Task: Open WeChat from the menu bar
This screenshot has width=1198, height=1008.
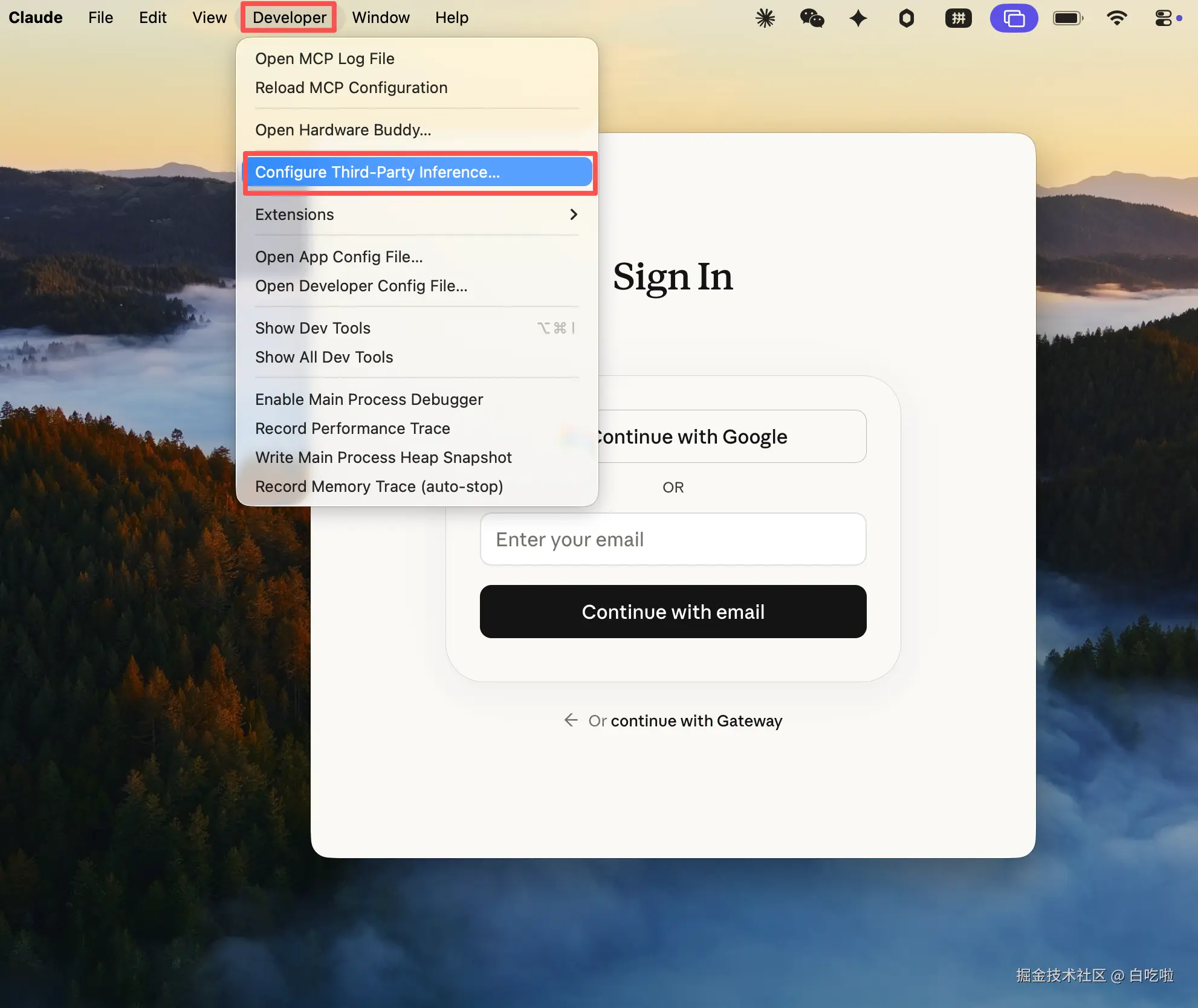Action: point(812,18)
